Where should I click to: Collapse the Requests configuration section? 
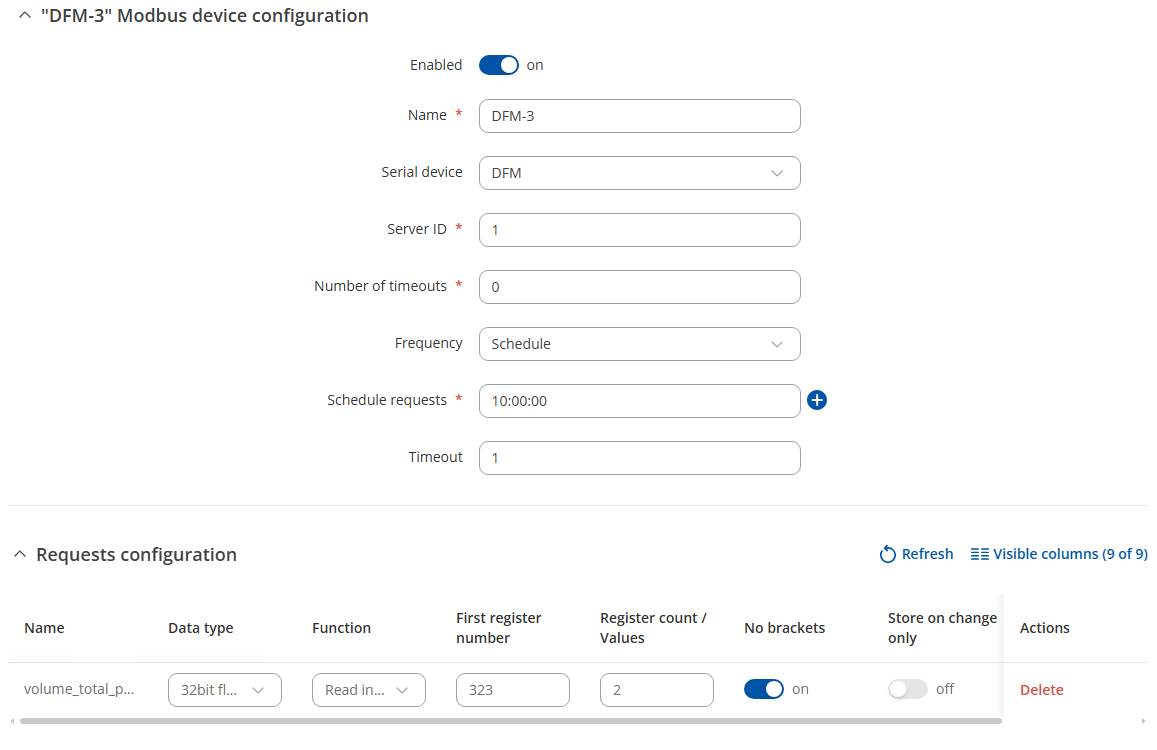click(x=20, y=555)
